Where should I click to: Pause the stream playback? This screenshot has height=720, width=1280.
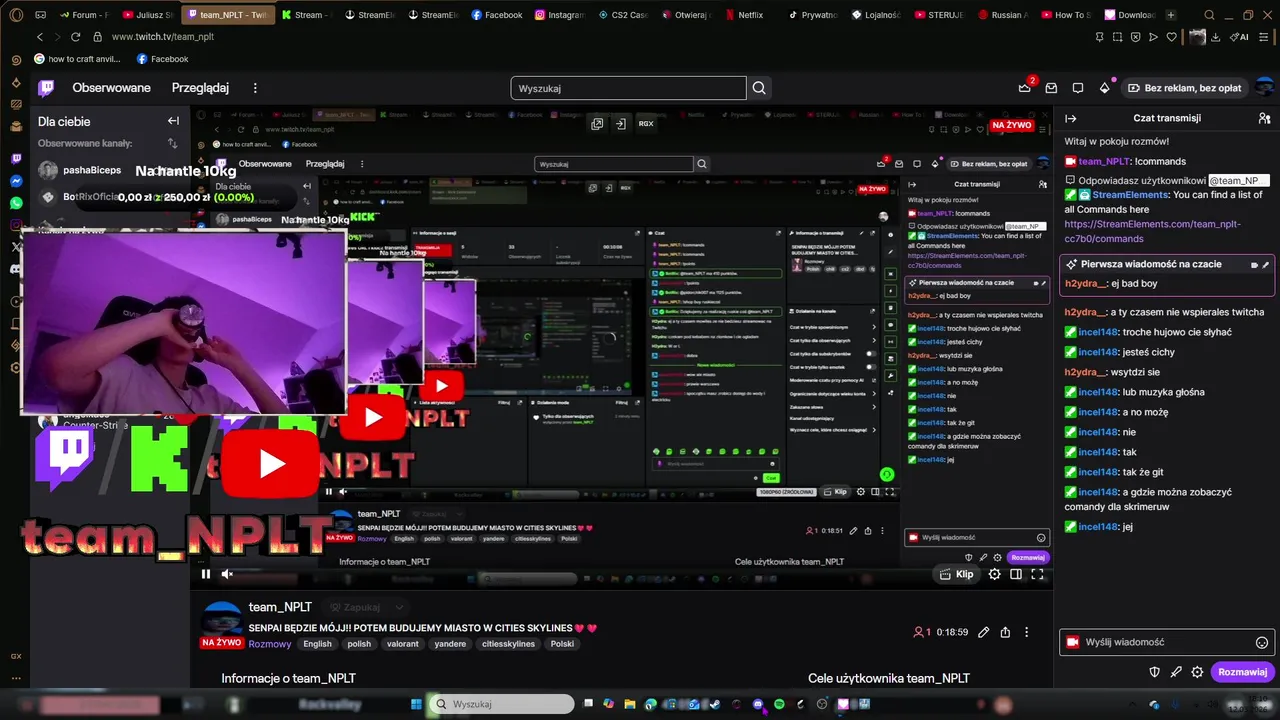(x=206, y=574)
